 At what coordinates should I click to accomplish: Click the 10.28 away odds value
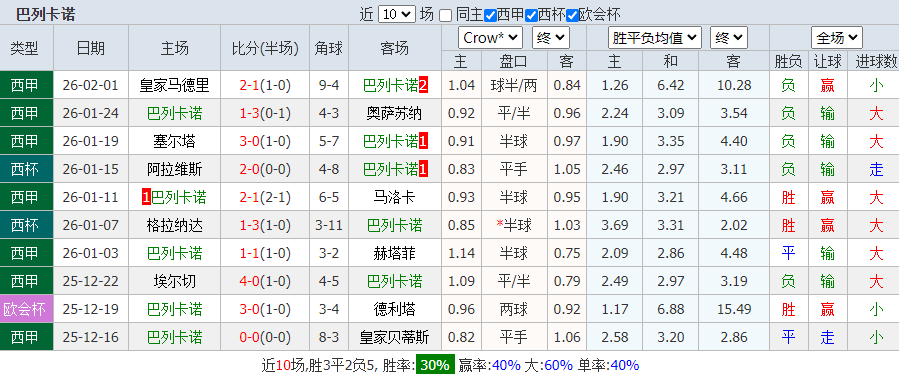[733, 85]
